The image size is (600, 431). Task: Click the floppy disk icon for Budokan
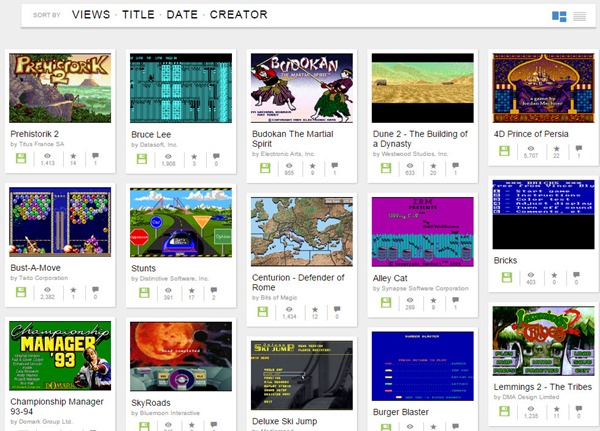point(265,168)
